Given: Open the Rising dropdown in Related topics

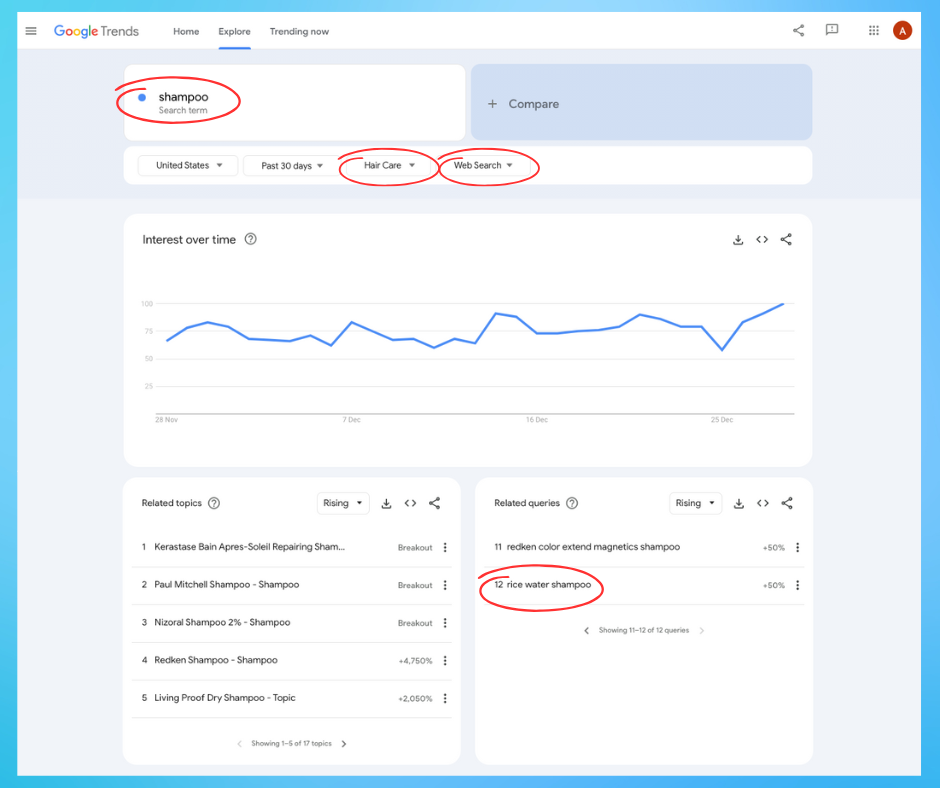Looking at the screenshot, I should click(343, 503).
